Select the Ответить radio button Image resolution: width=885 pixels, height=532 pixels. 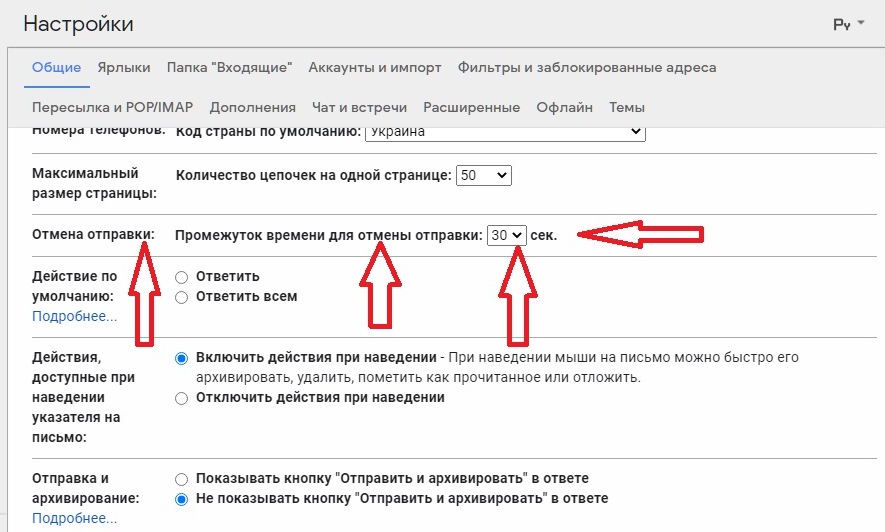(182, 277)
